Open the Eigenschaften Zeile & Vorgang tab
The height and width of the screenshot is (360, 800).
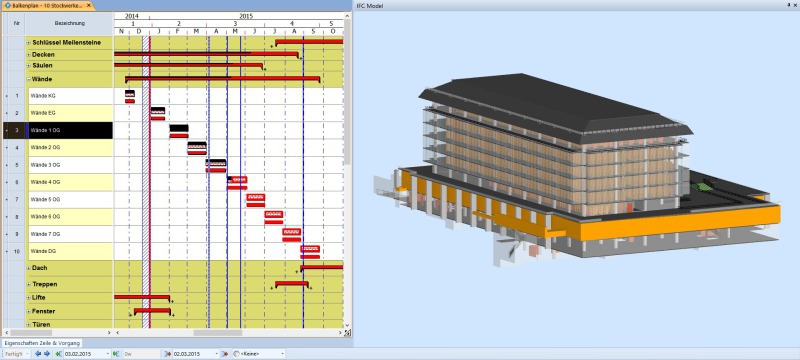[x=42, y=343]
